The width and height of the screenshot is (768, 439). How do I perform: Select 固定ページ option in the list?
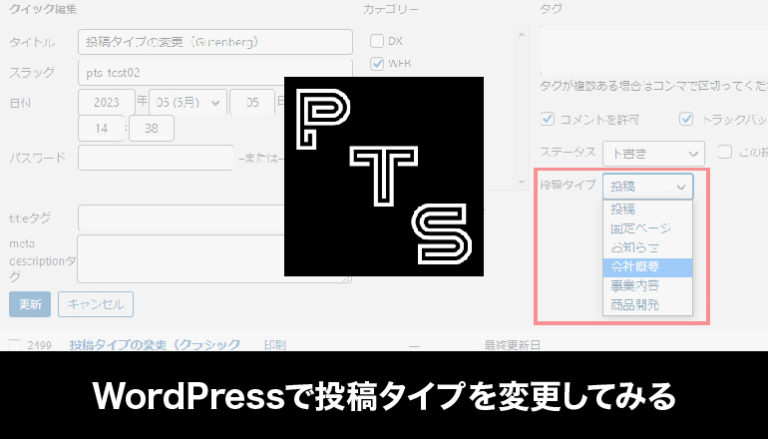coord(648,228)
